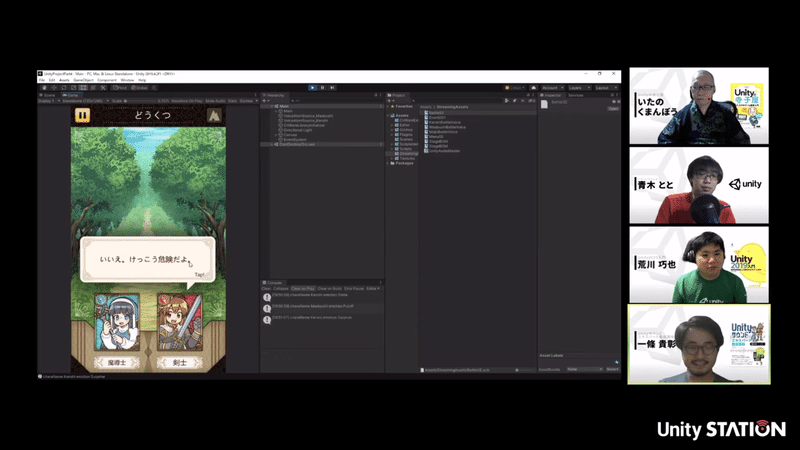The height and width of the screenshot is (450, 800).
Task: Select the Transform tool in Unity toolbar
Action: pyautogui.click(x=93, y=88)
